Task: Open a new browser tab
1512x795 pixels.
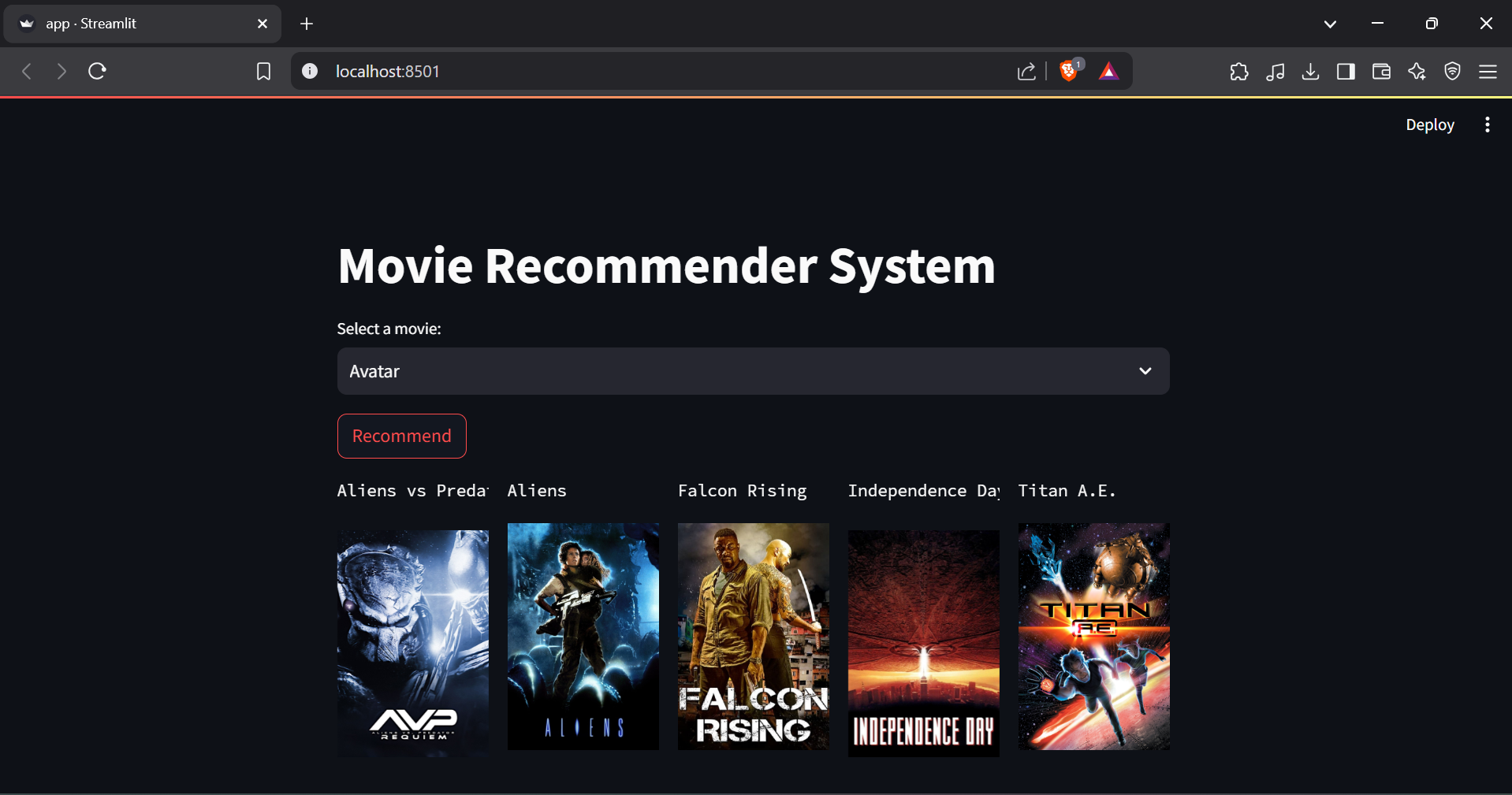Action: [x=307, y=24]
